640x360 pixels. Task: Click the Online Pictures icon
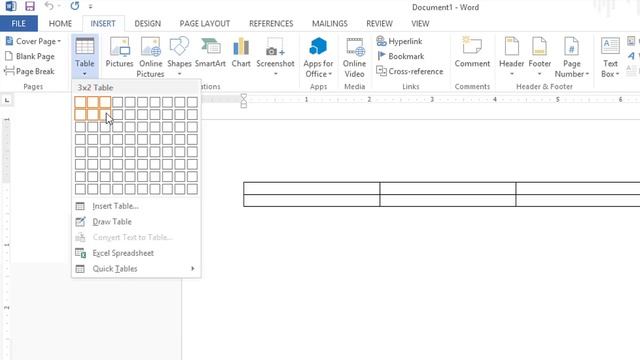tap(151, 46)
